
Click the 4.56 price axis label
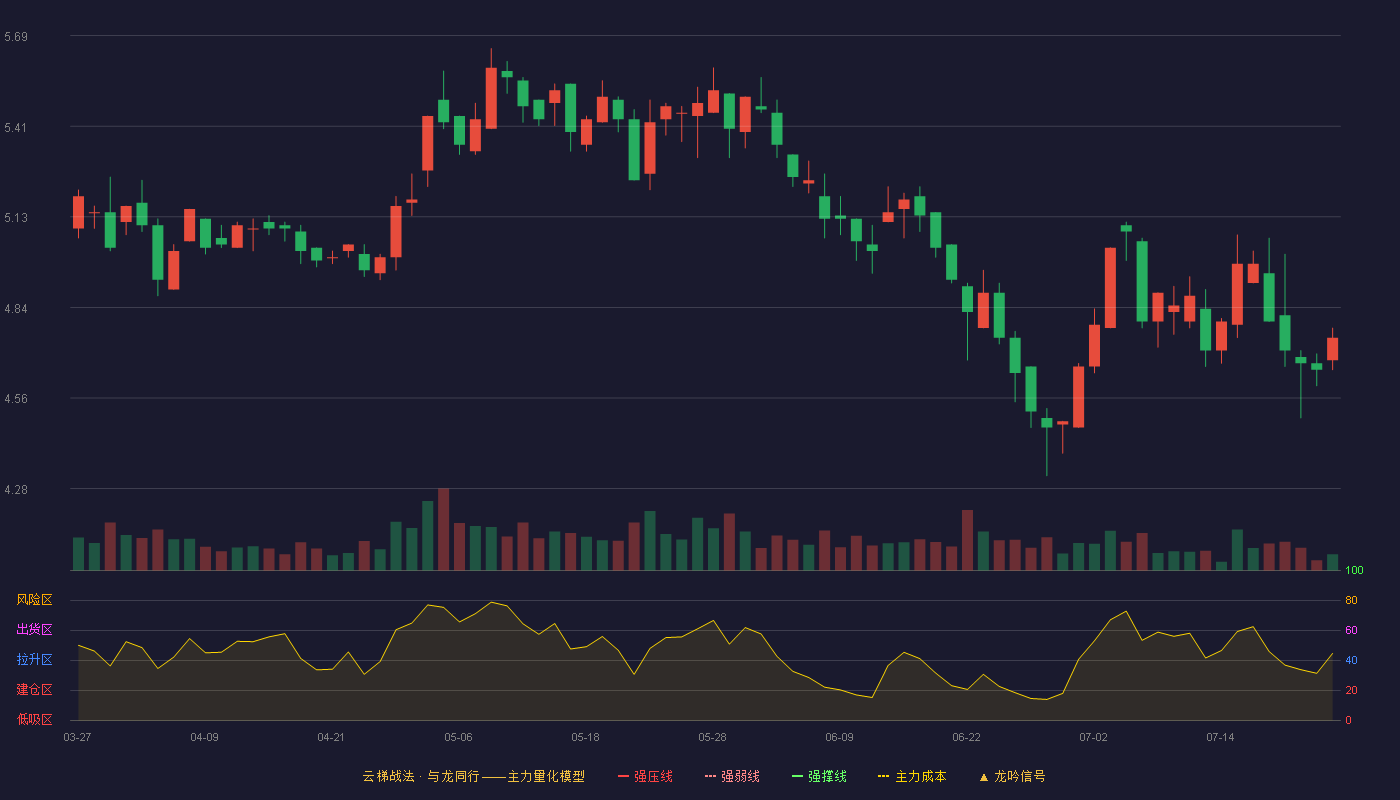click(16, 399)
